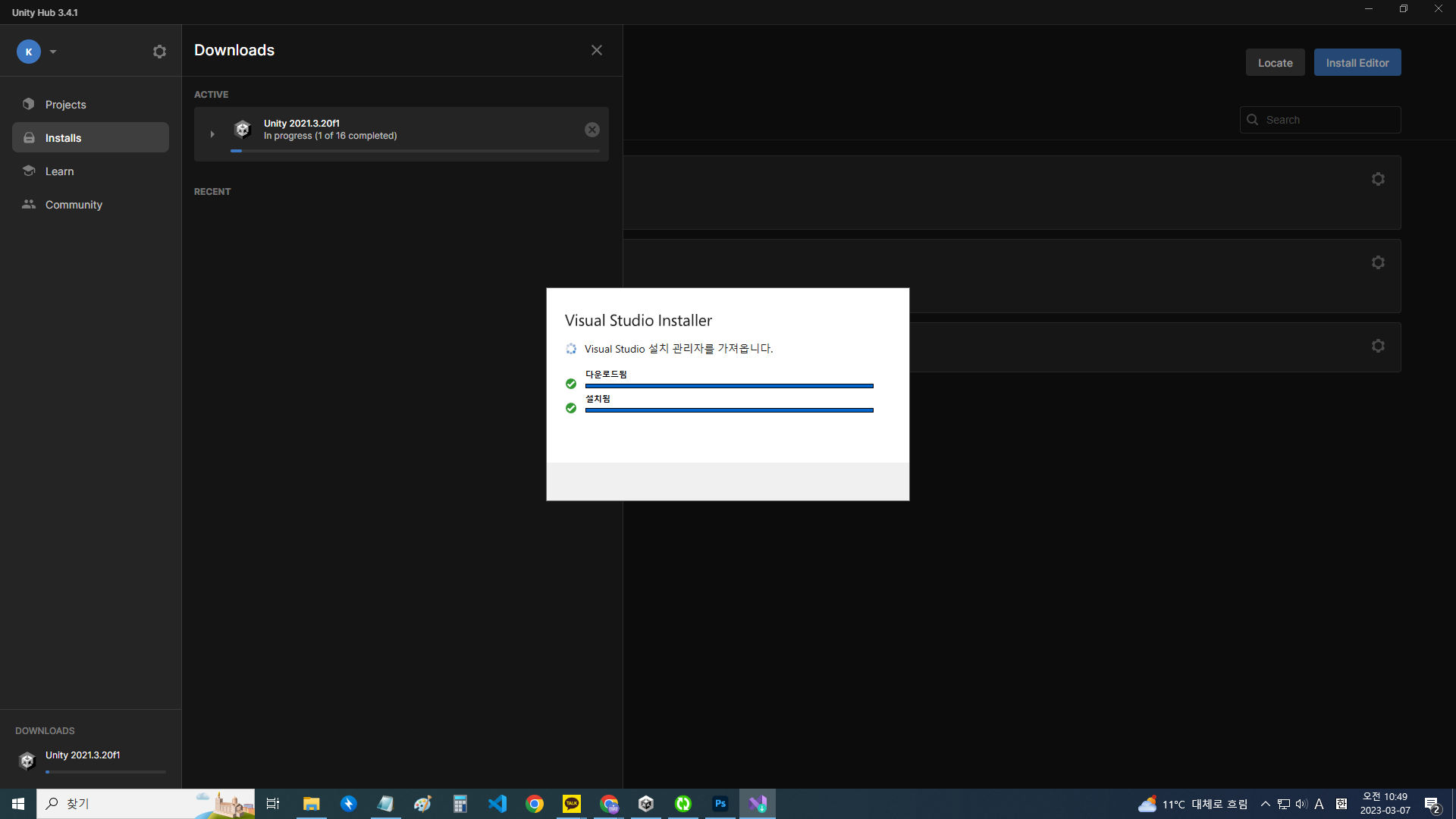Click the RECENT section label

pyautogui.click(x=212, y=192)
